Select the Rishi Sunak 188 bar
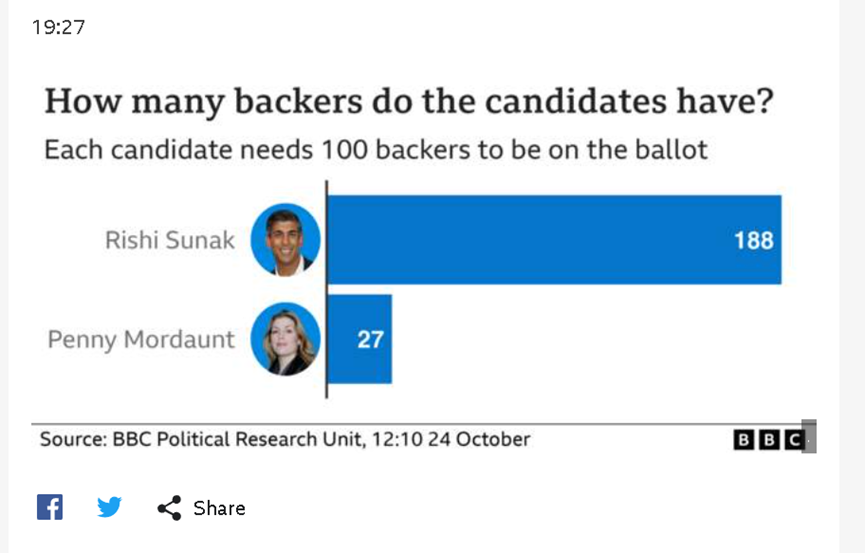This screenshot has height=553, width=865. tap(554, 240)
